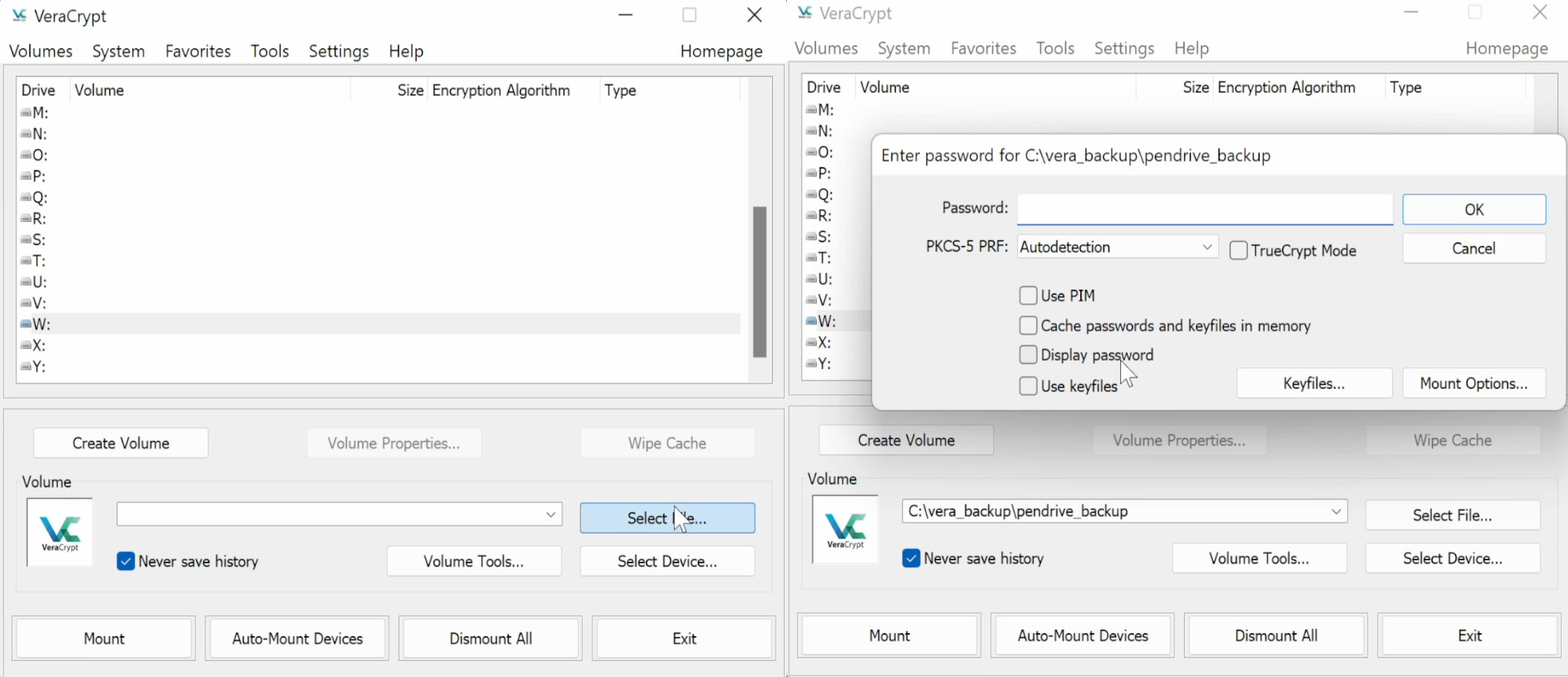
Task: Click Dismount All in left window
Action: point(491,638)
